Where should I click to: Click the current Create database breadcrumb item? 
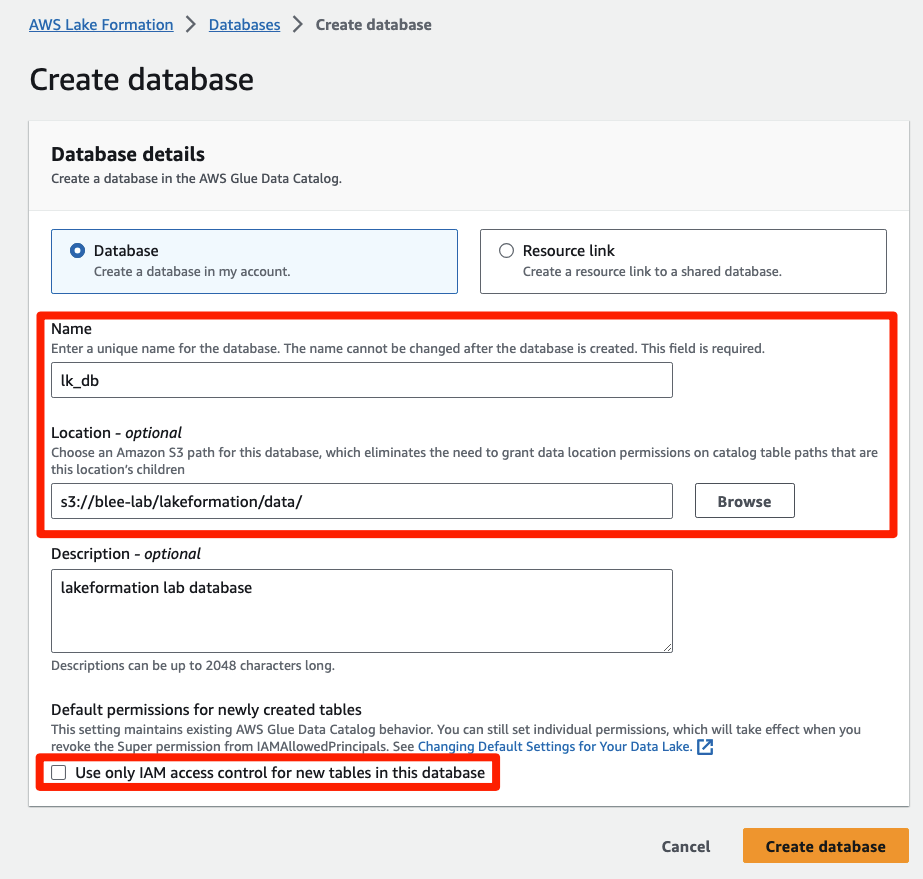(x=374, y=25)
